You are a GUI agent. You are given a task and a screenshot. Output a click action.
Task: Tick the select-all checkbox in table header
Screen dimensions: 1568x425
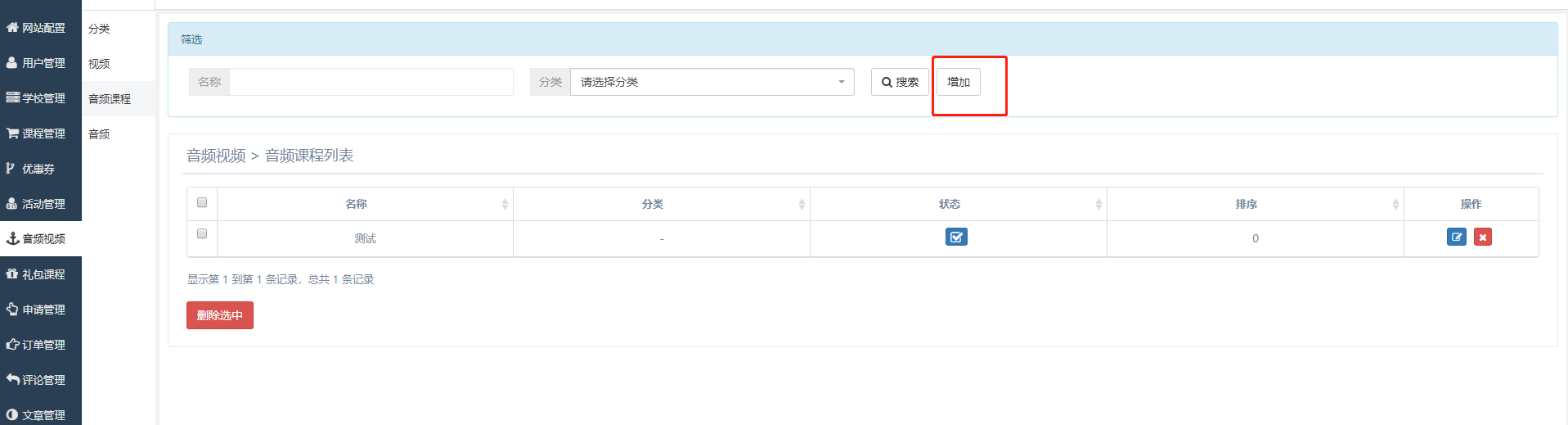[202, 202]
